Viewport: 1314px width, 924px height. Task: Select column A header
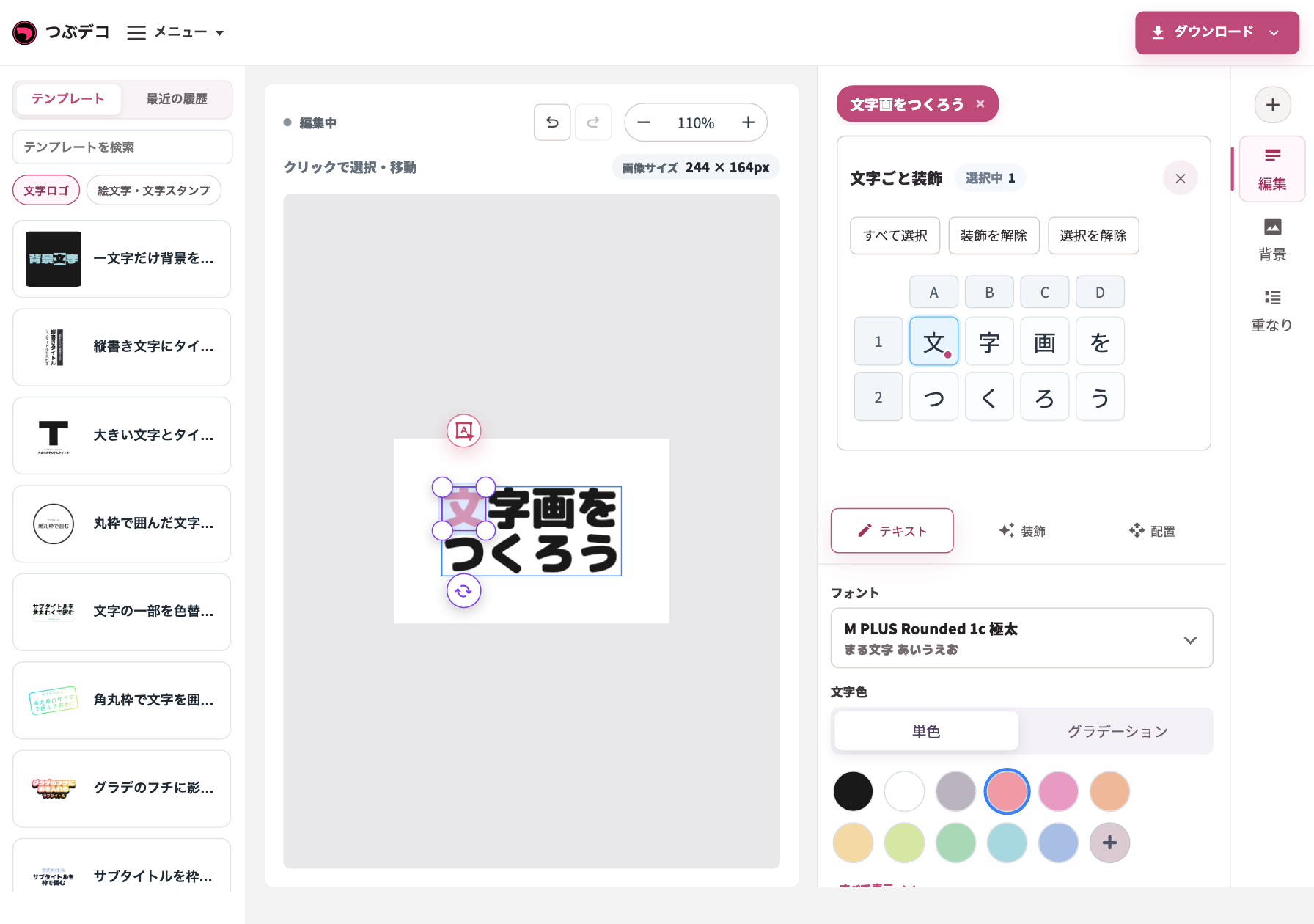click(934, 292)
